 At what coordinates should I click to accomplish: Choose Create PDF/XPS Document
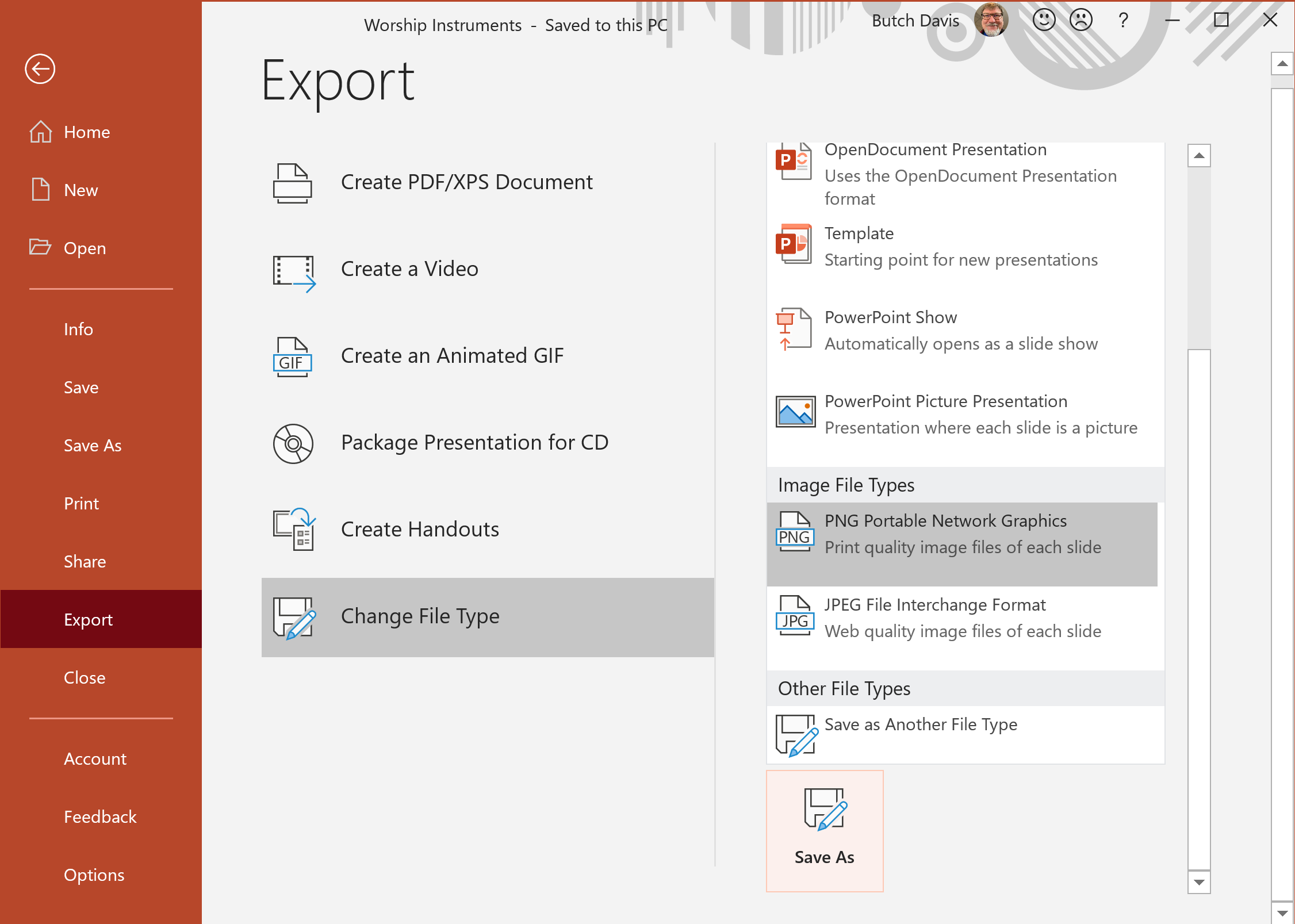click(466, 182)
